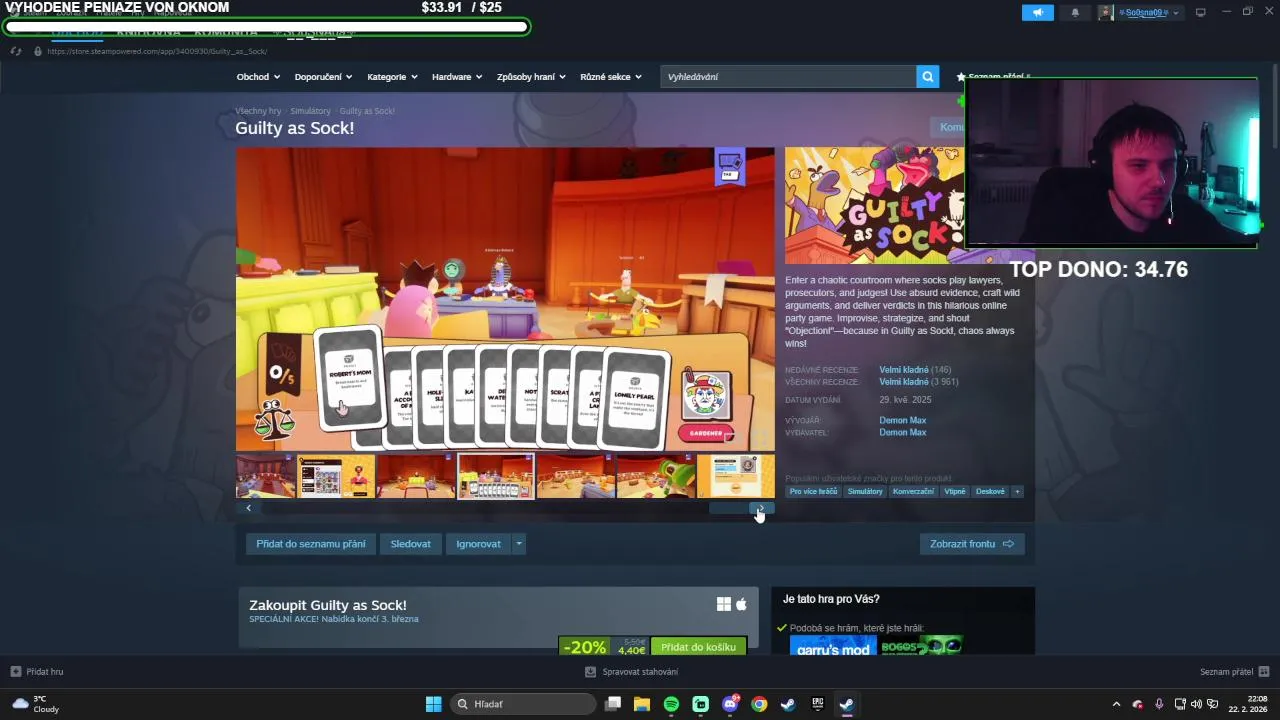Select the last yellow menu thumbnail
Screen dimensions: 1280x720
[735, 476]
